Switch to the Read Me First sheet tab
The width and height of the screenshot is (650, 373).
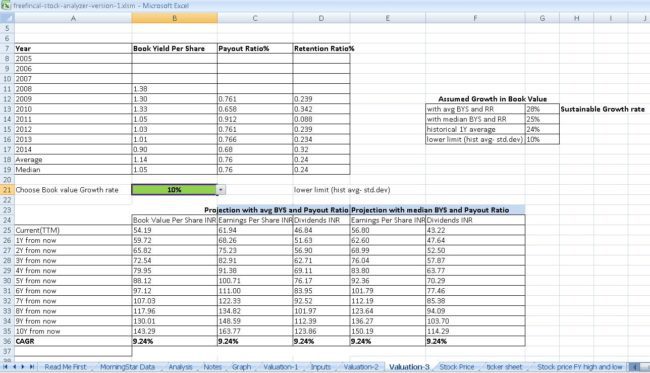pyautogui.click(x=65, y=367)
